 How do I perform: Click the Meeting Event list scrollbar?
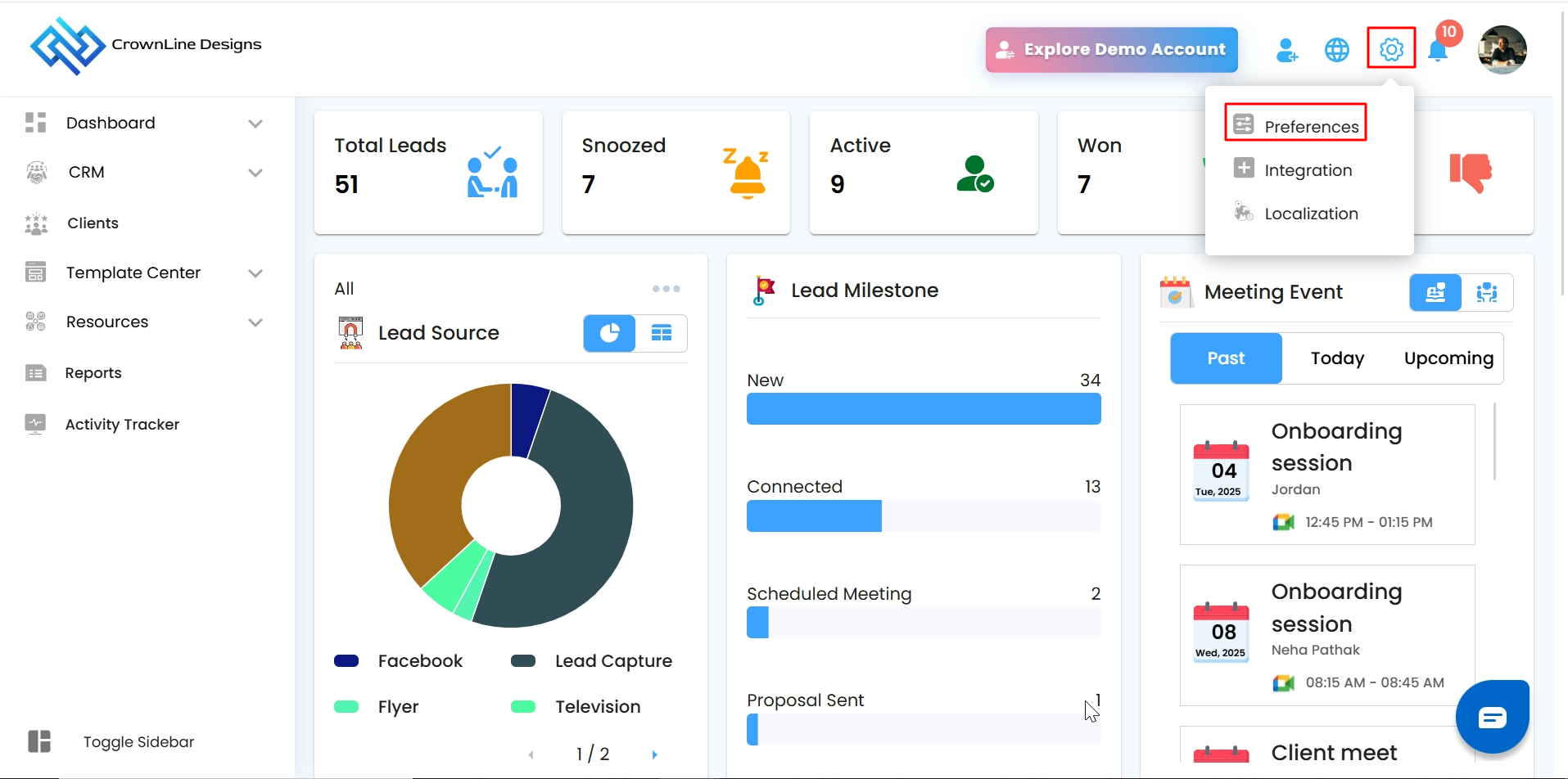(1494, 442)
